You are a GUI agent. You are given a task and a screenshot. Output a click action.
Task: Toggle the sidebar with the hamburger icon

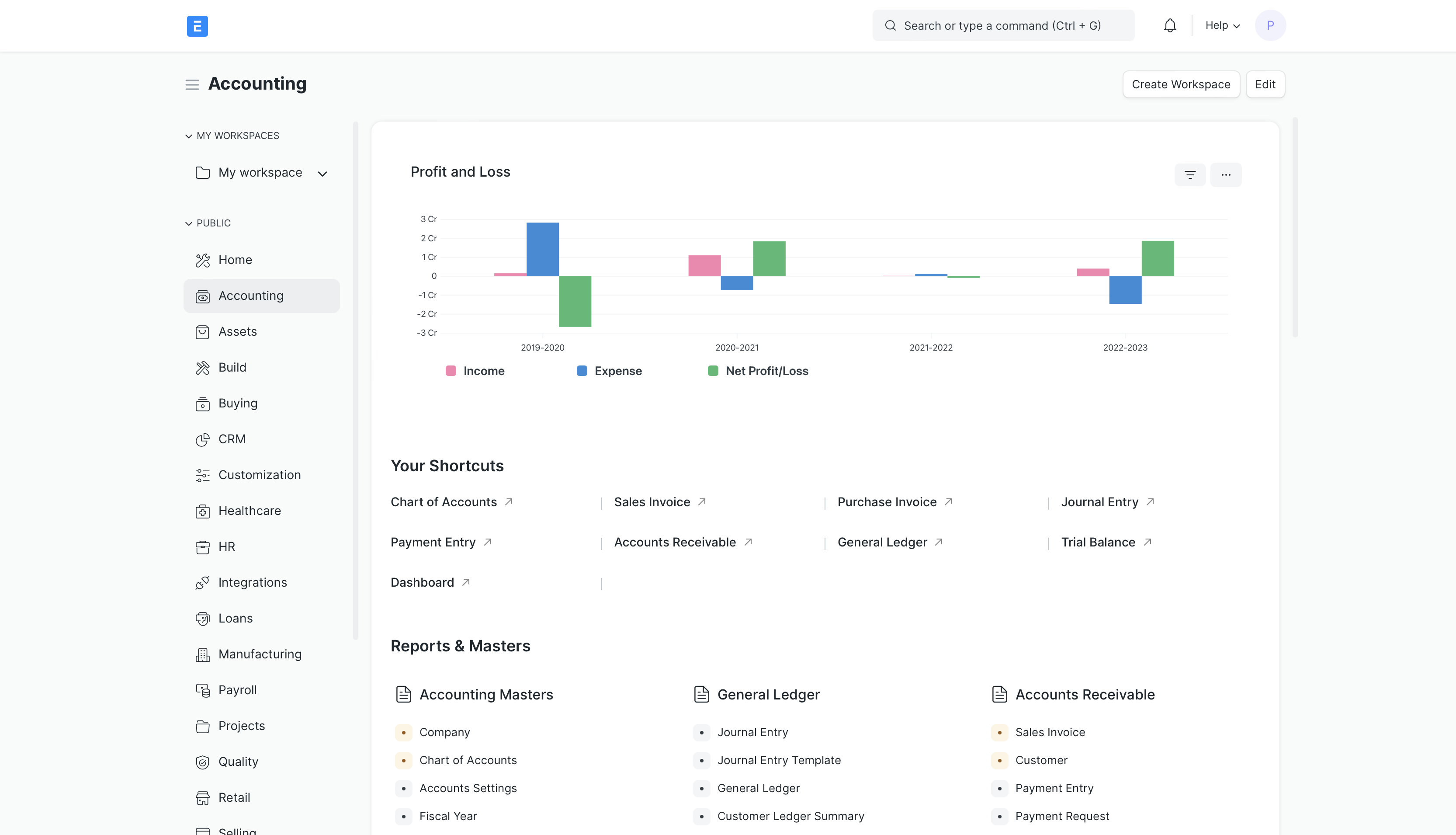click(x=192, y=84)
